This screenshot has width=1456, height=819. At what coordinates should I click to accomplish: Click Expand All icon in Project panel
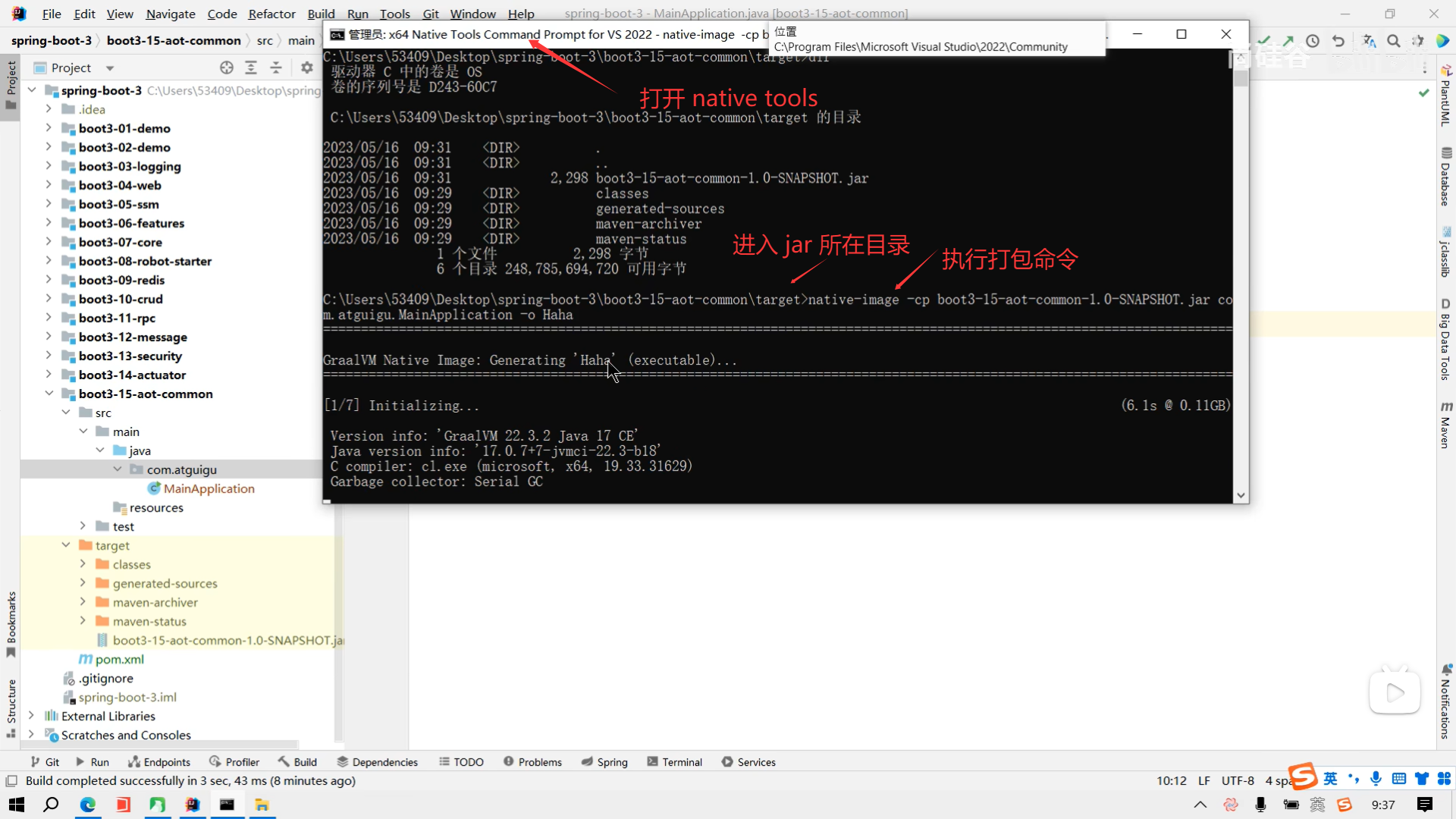point(251,67)
